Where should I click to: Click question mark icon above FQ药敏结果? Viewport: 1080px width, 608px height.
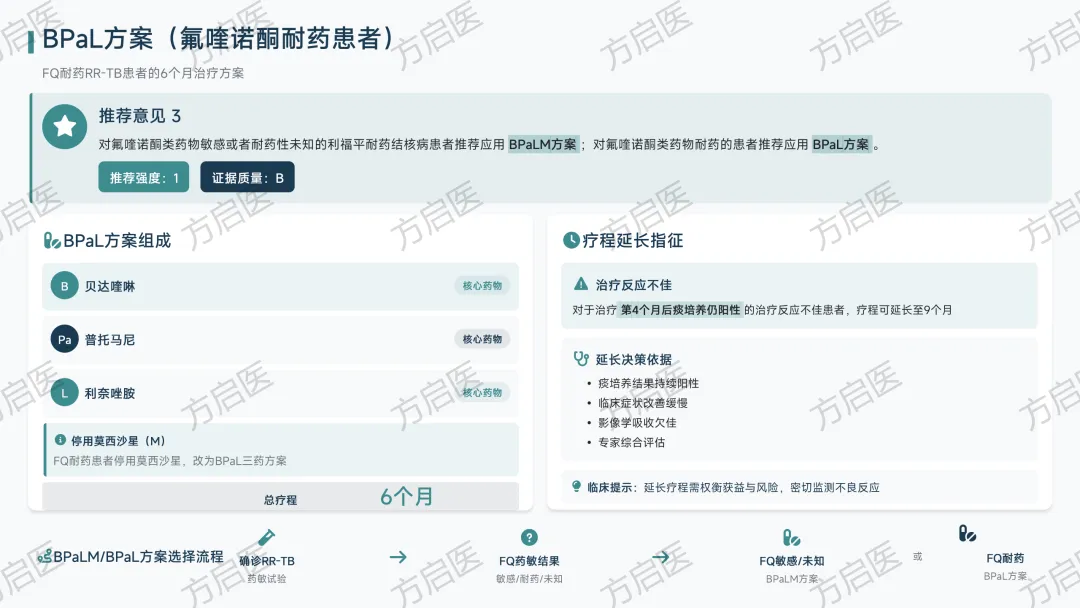pyautogui.click(x=529, y=537)
